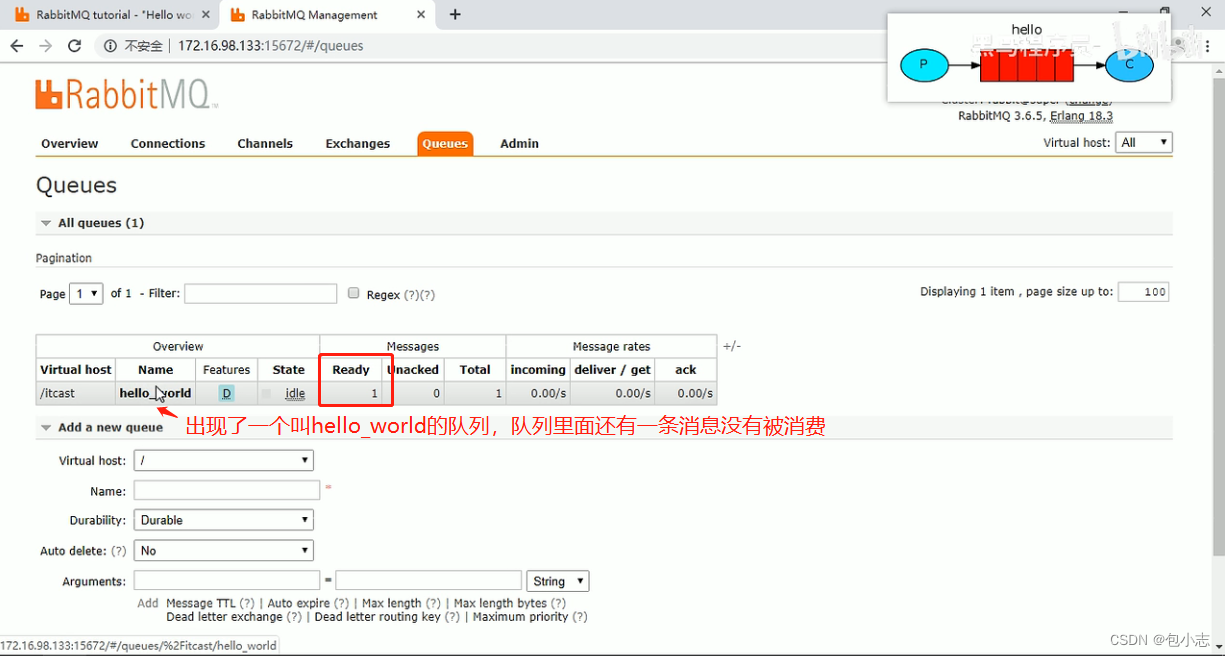This screenshot has width=1225, height=656.
Task: Click the Max length bytes argument link
Action: point(500,604)
